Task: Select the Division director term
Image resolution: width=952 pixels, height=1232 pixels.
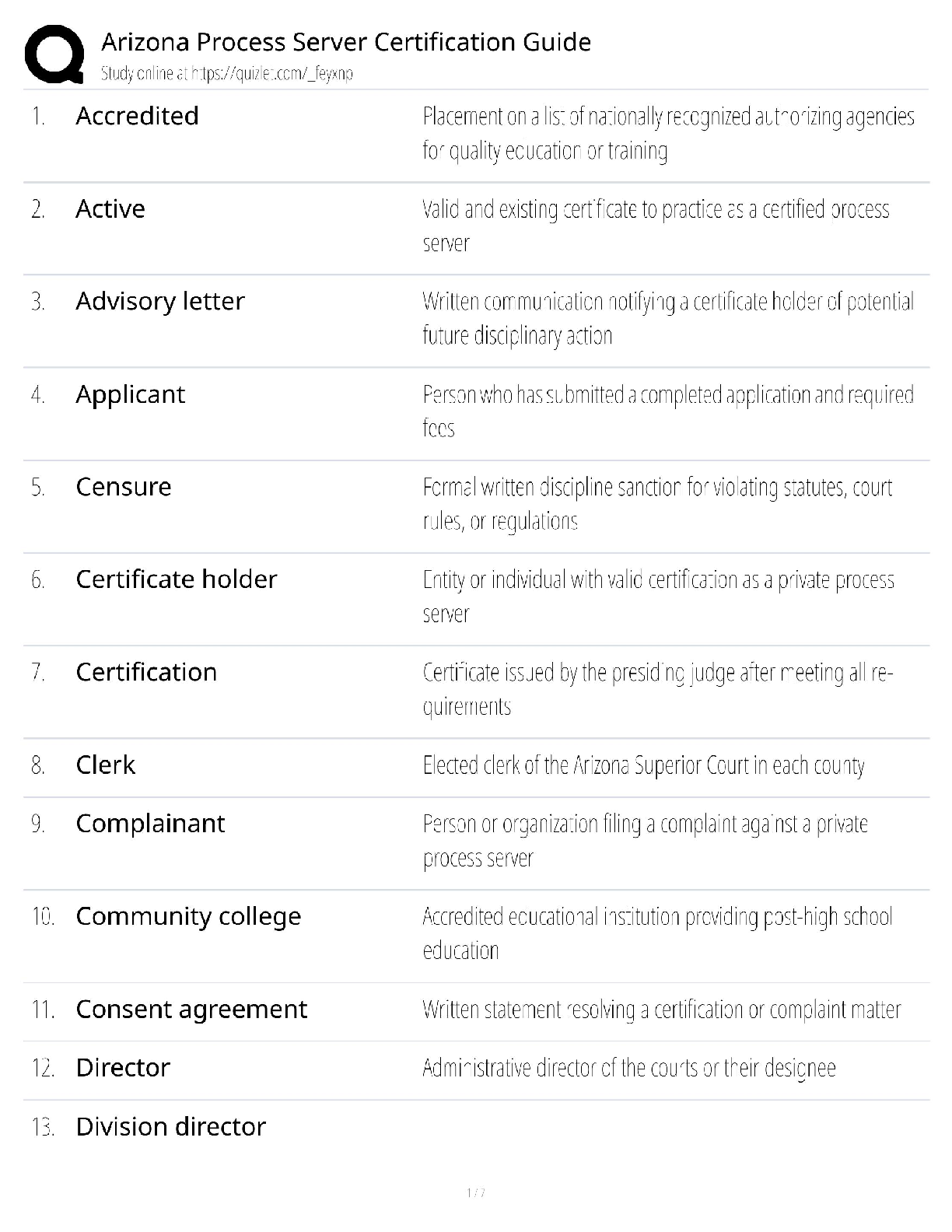Action: (x=170, y=1127)
